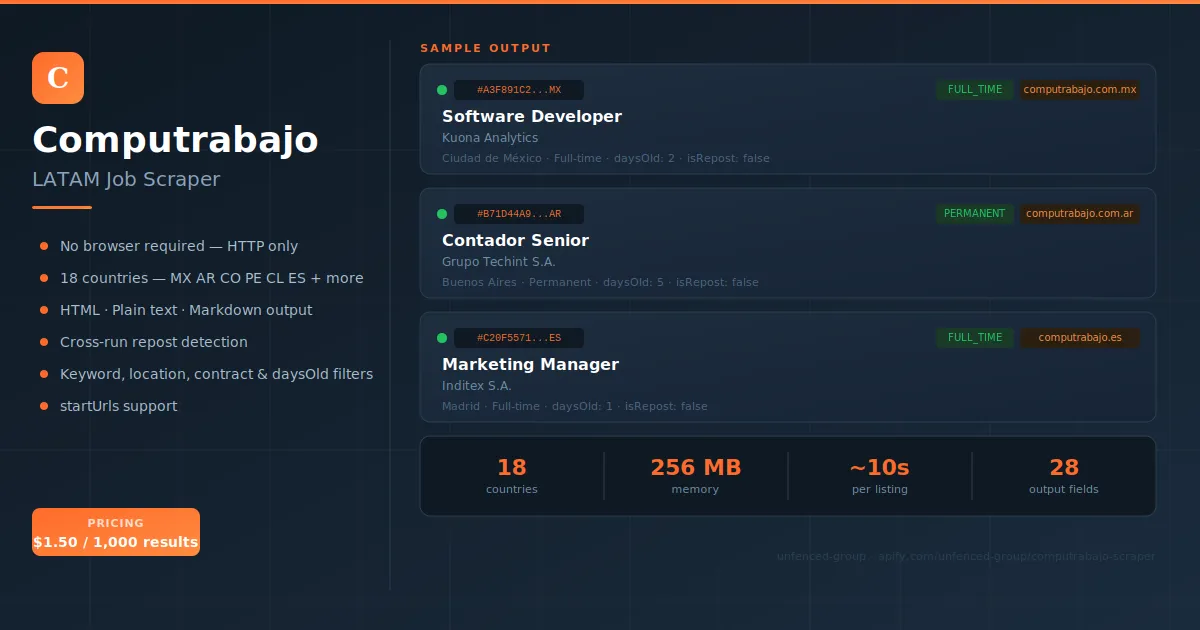Click the Grupo Techint S.A. company name
This screenshot has height=630, width=1200.
coord(499,262)
